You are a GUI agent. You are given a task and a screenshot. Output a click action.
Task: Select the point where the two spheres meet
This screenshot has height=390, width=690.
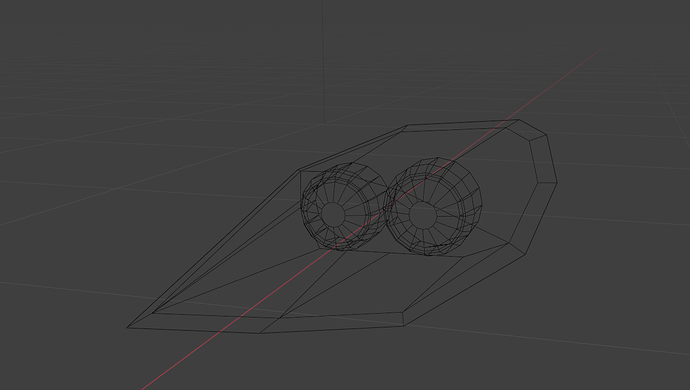pos(387,203)
